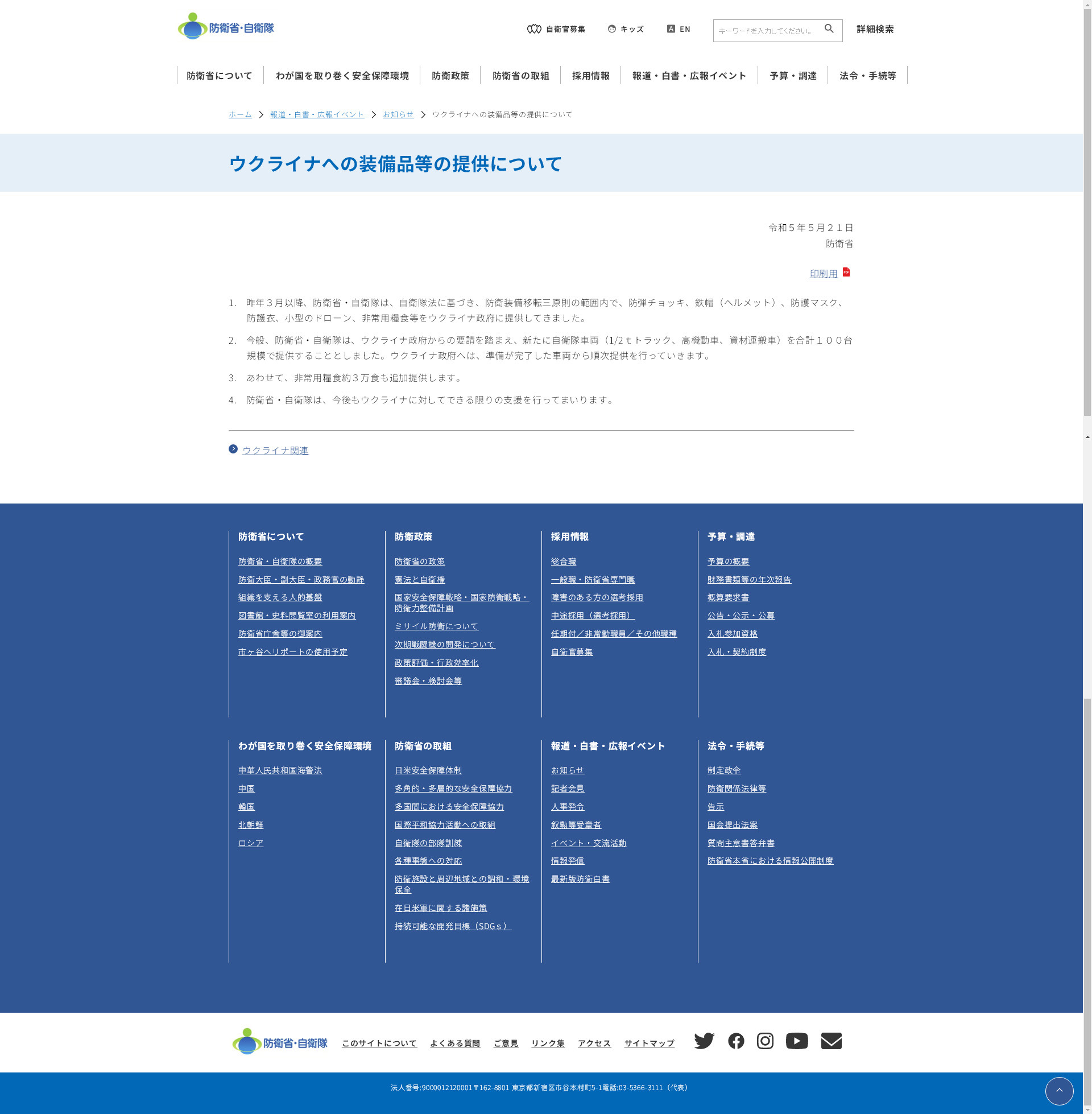Open the 防衛省について menu

[x=220, y=76]
